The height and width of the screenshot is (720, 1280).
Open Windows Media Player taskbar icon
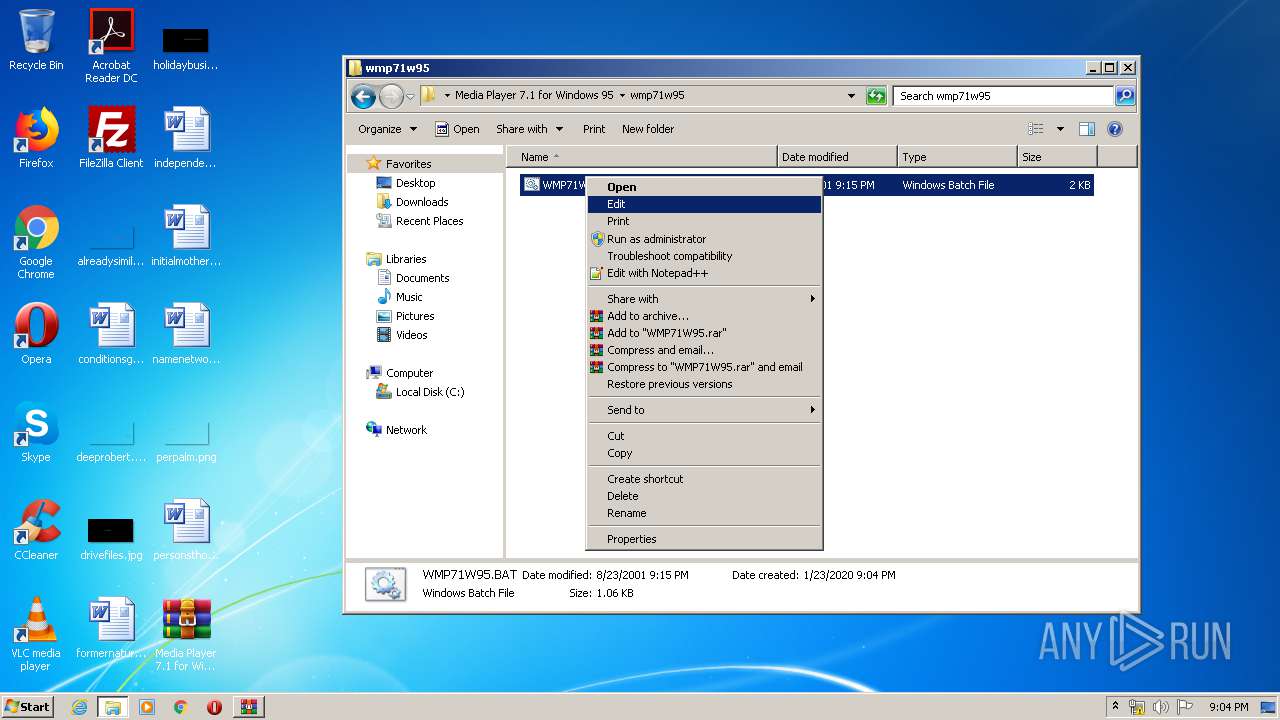pos(147,707)
